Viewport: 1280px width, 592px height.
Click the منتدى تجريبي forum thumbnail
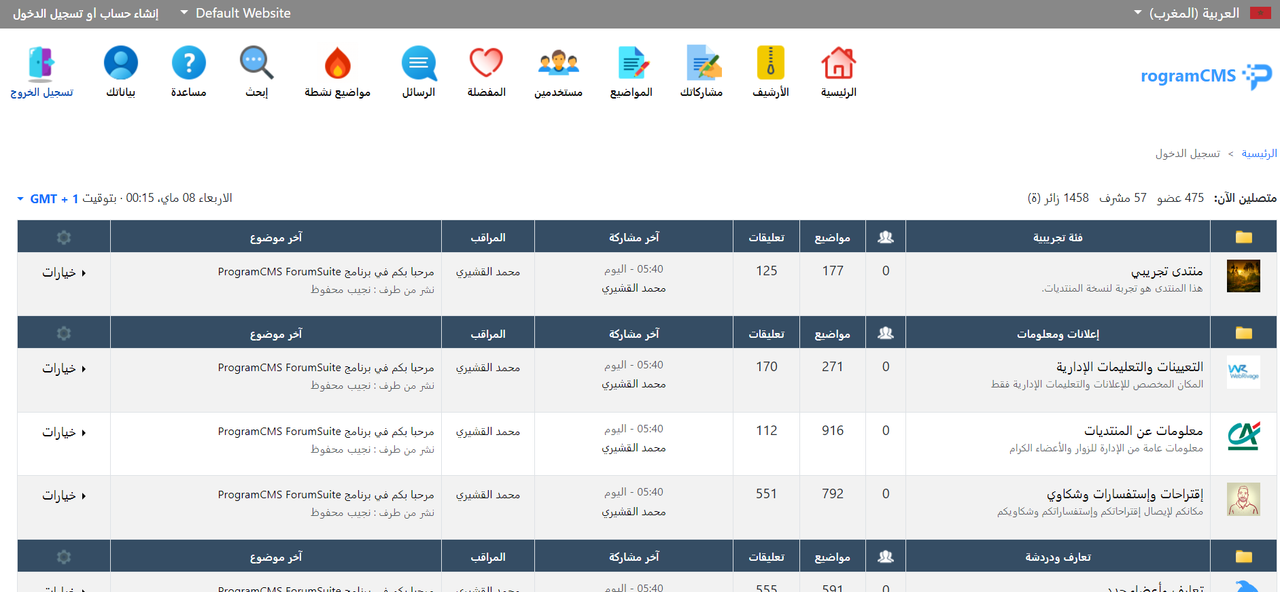1243,275
